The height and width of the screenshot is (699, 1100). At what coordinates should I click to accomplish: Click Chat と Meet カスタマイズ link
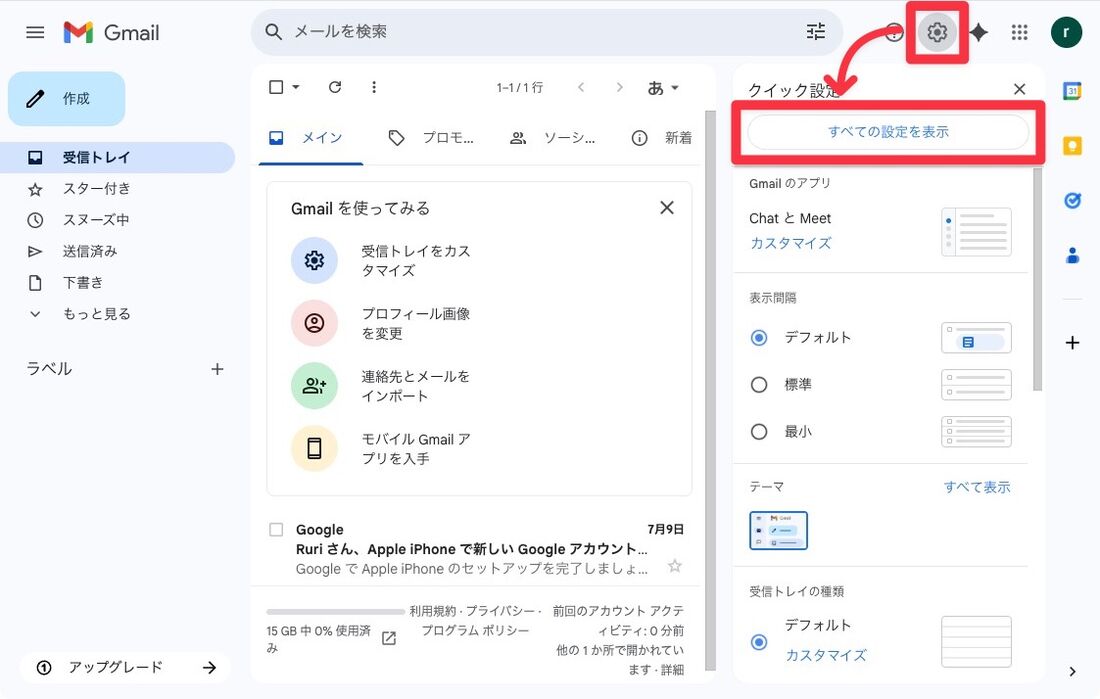click(791, 243)
